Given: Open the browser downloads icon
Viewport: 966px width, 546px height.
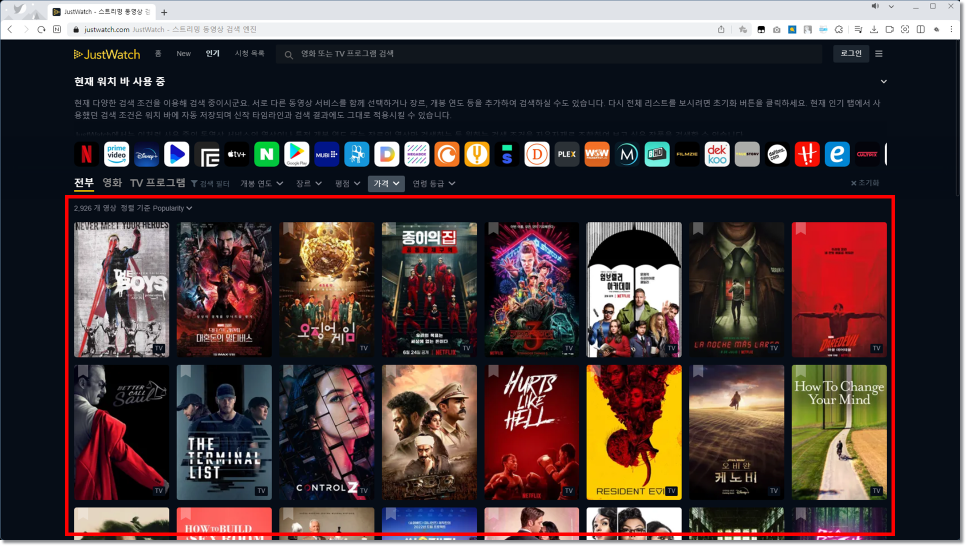Looking at the screenshot, I should click(x=874, y=29).
